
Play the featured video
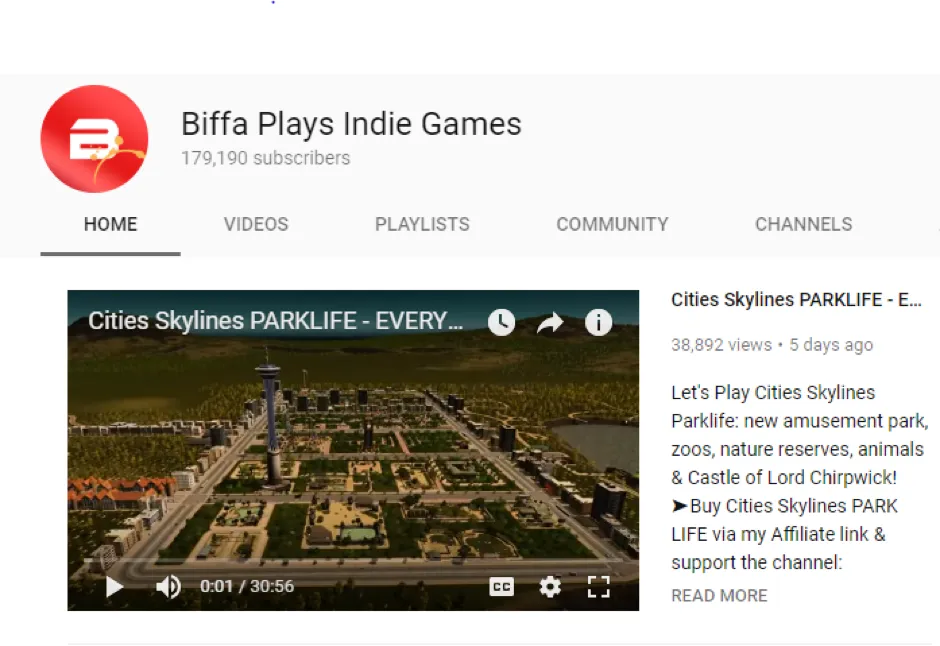pyautogui.click(x=114, y=586)
